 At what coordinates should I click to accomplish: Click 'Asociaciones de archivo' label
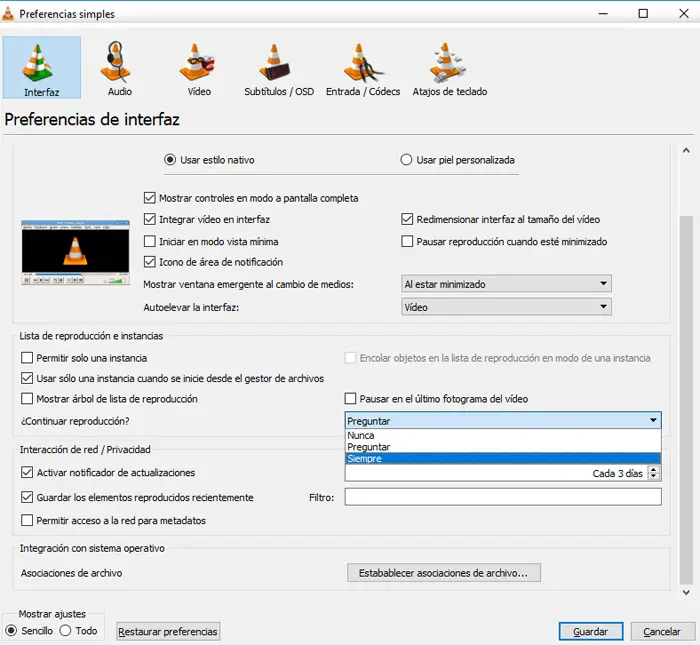click(71, 573)
